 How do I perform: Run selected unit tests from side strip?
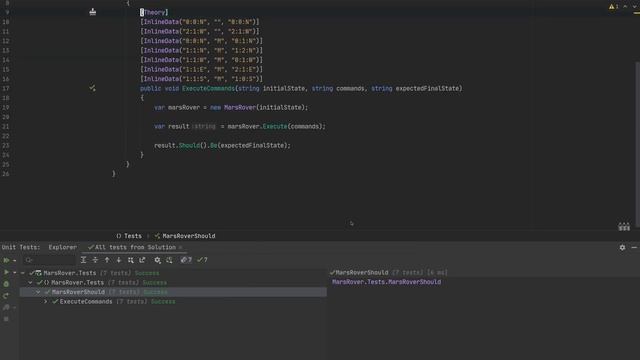6,272
